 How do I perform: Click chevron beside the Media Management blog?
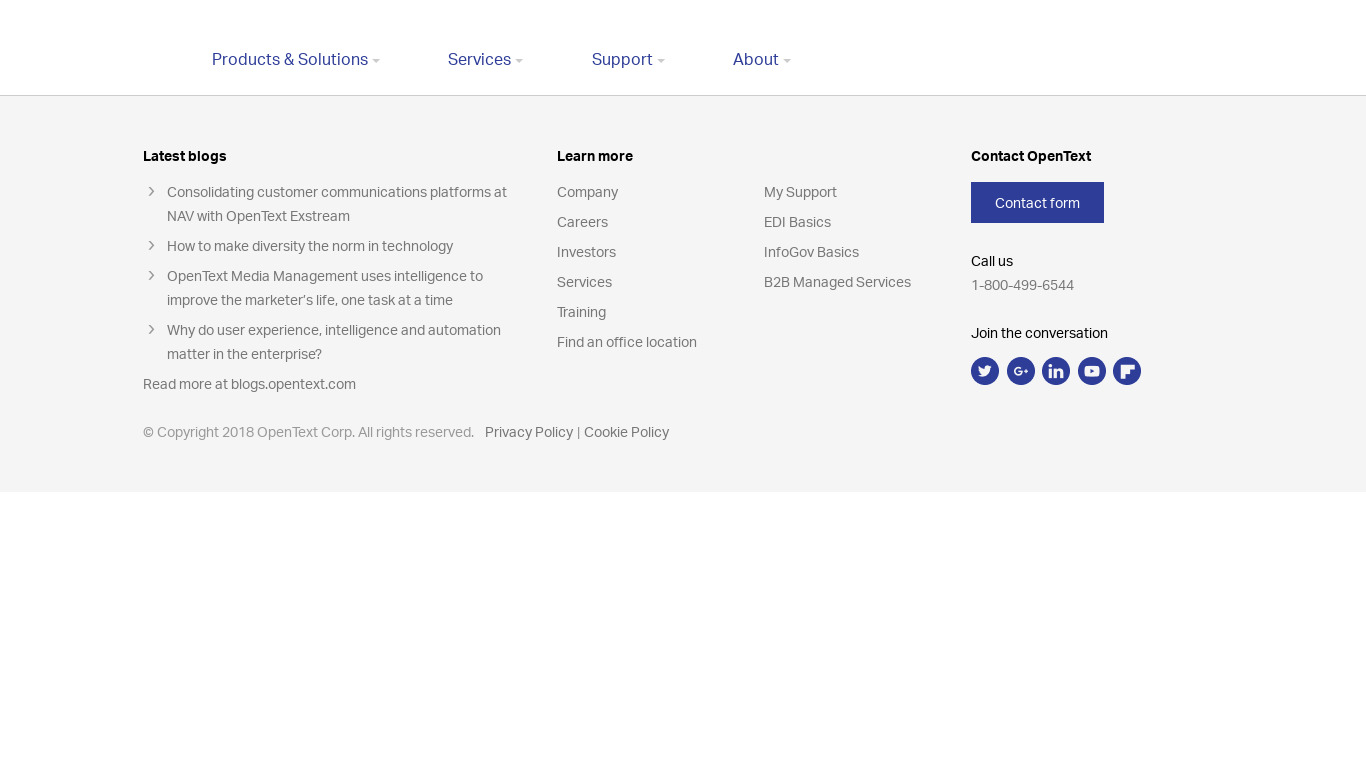[x=152, y=276]
